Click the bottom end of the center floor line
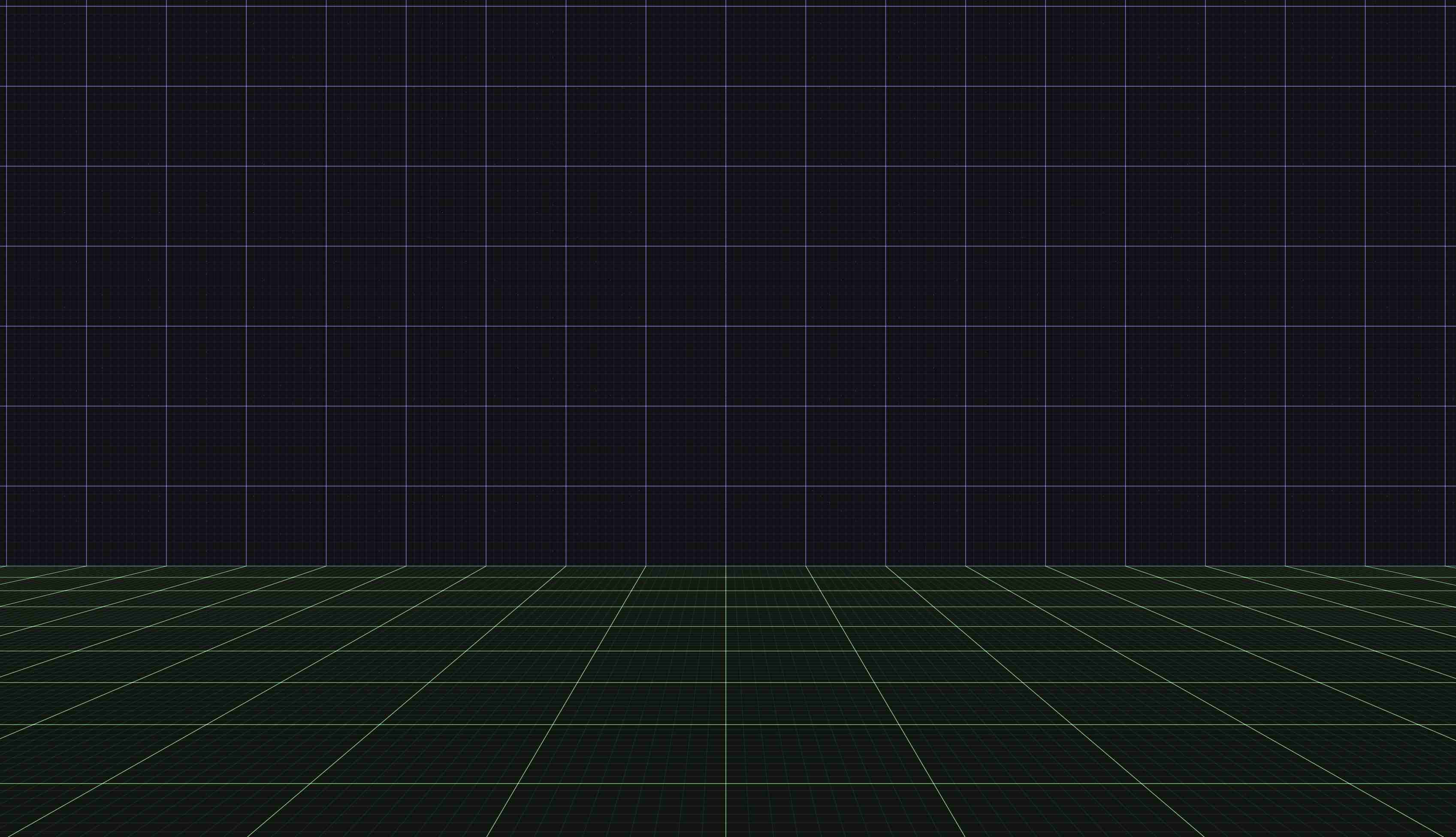Screen dimensions: 1456x837 (x=725, y=835)
